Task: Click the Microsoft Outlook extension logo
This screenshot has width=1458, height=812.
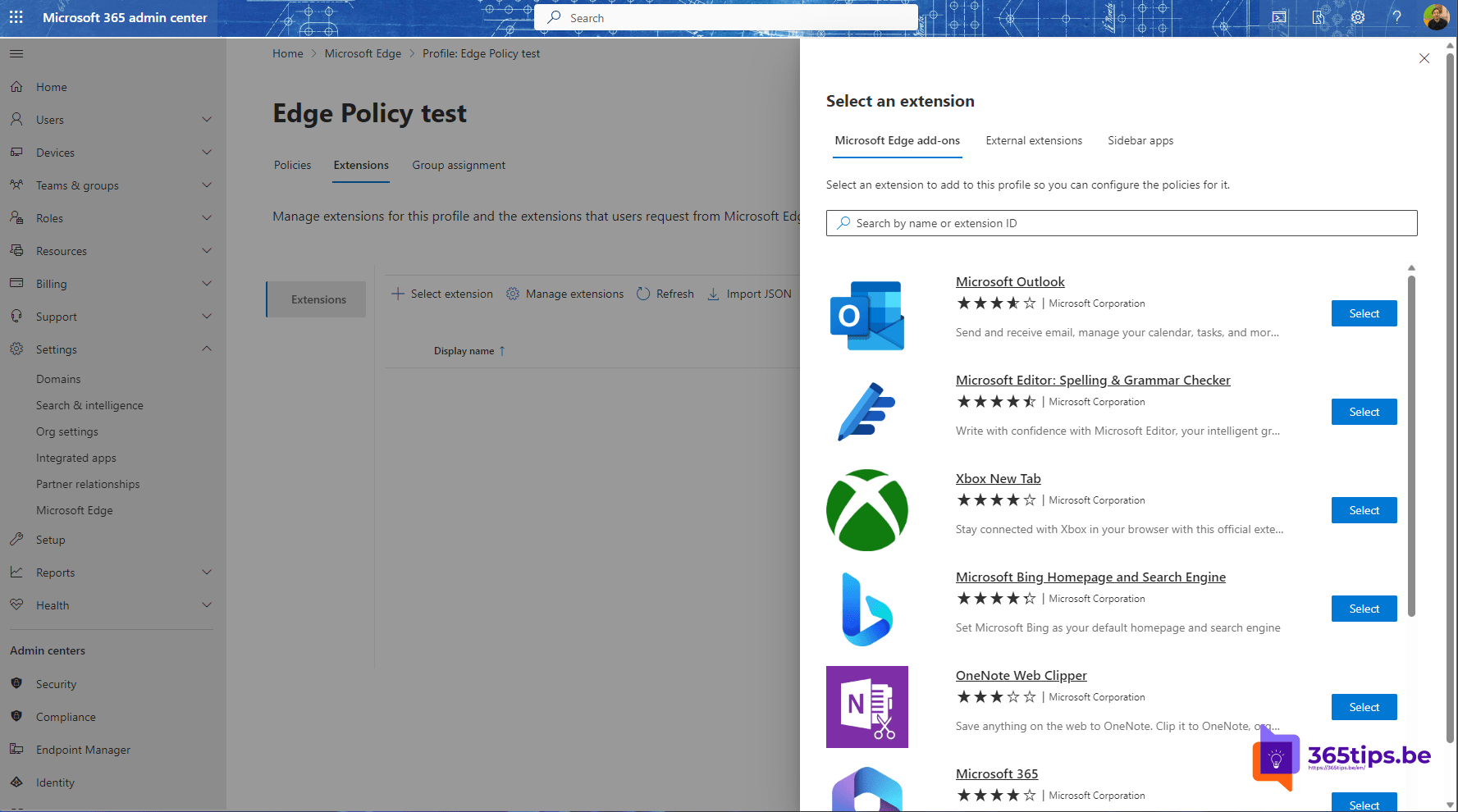Action: click(867, 315)
